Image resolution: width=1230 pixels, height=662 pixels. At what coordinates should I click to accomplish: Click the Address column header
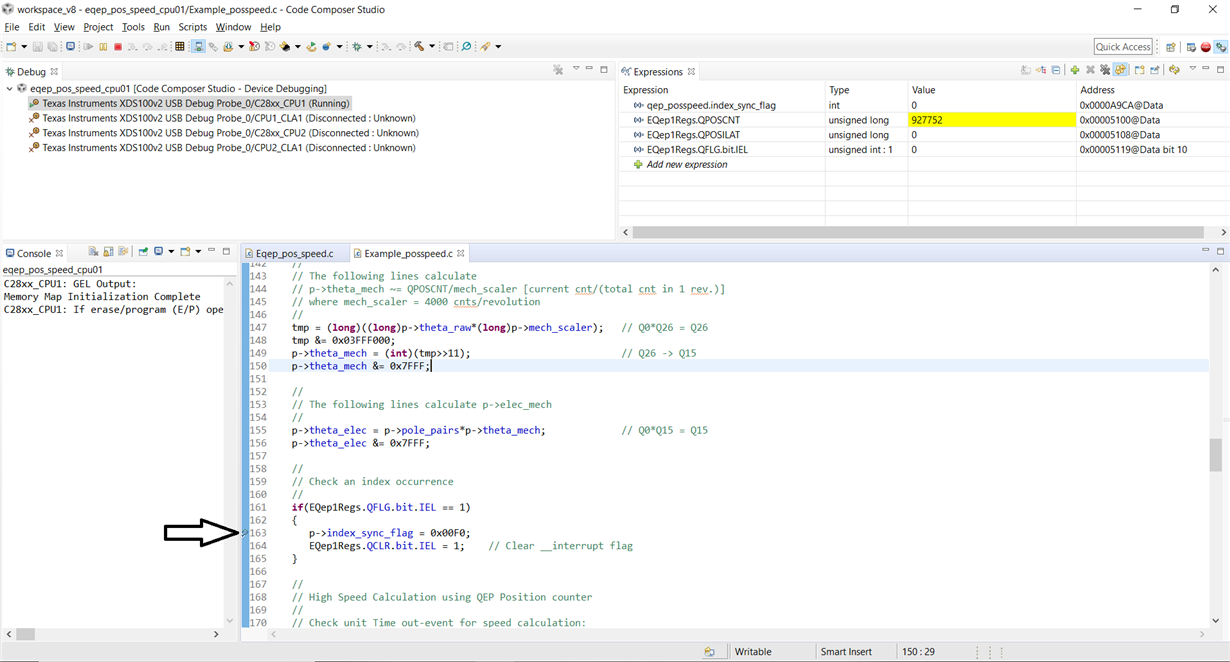[1152, 90]
